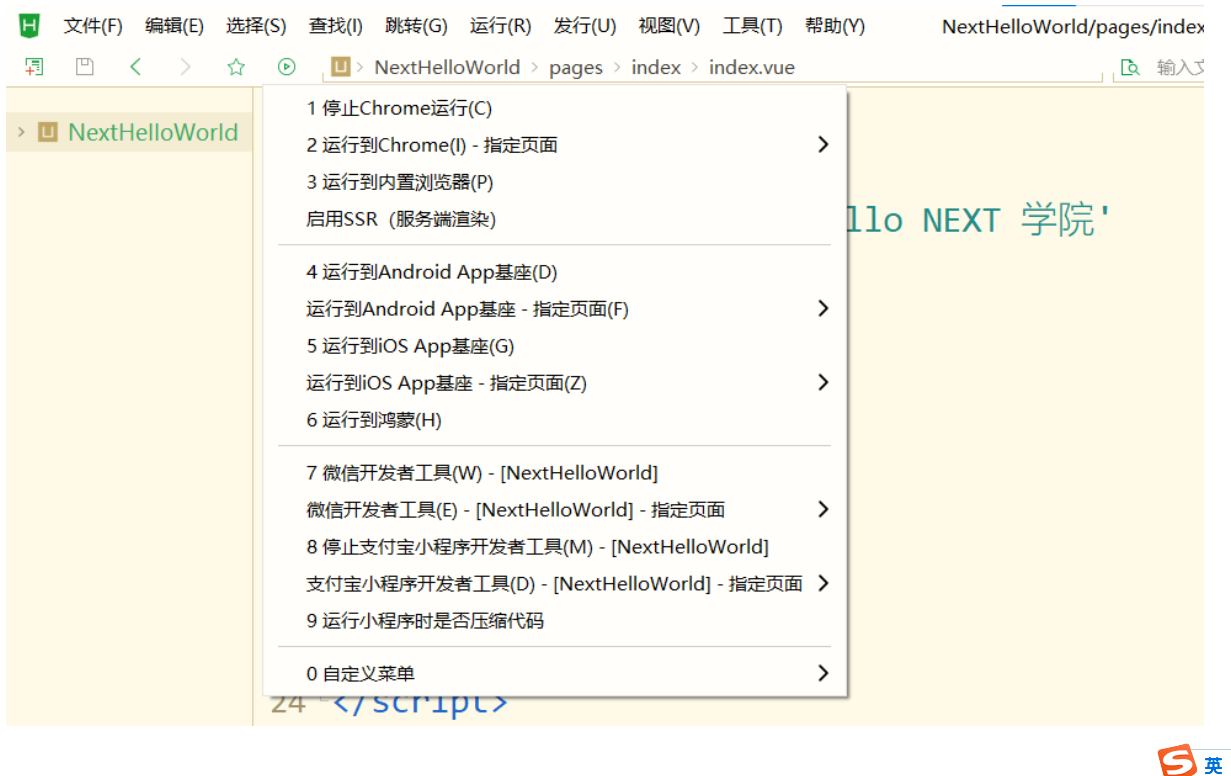The width and height of the screenshot is (1231, 776).
Task: Click the closing script tag on line 24
Action: click(x=420, y=704)
